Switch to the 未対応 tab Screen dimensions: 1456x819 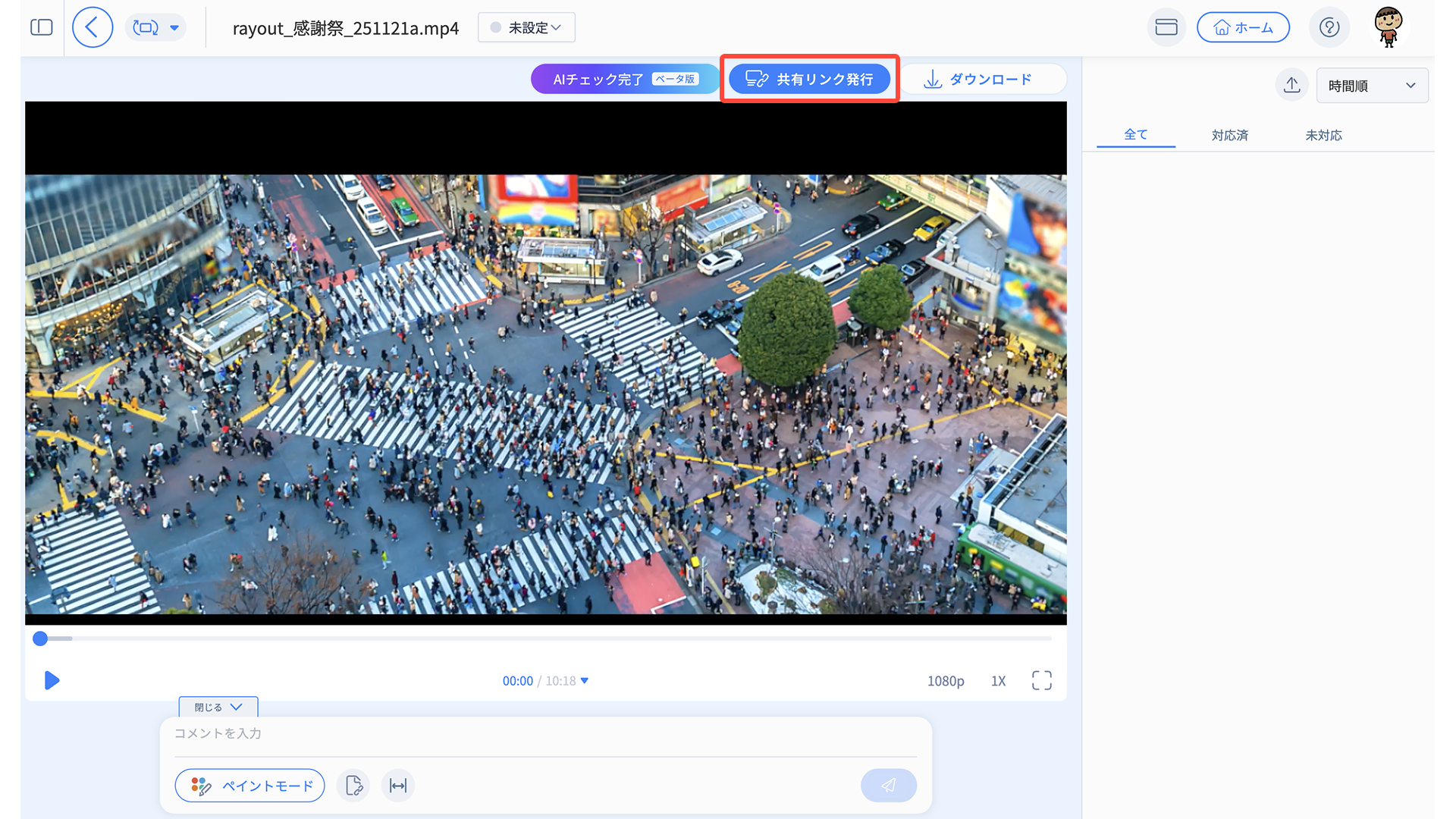pyautogui.click(x=1323, y=135)
